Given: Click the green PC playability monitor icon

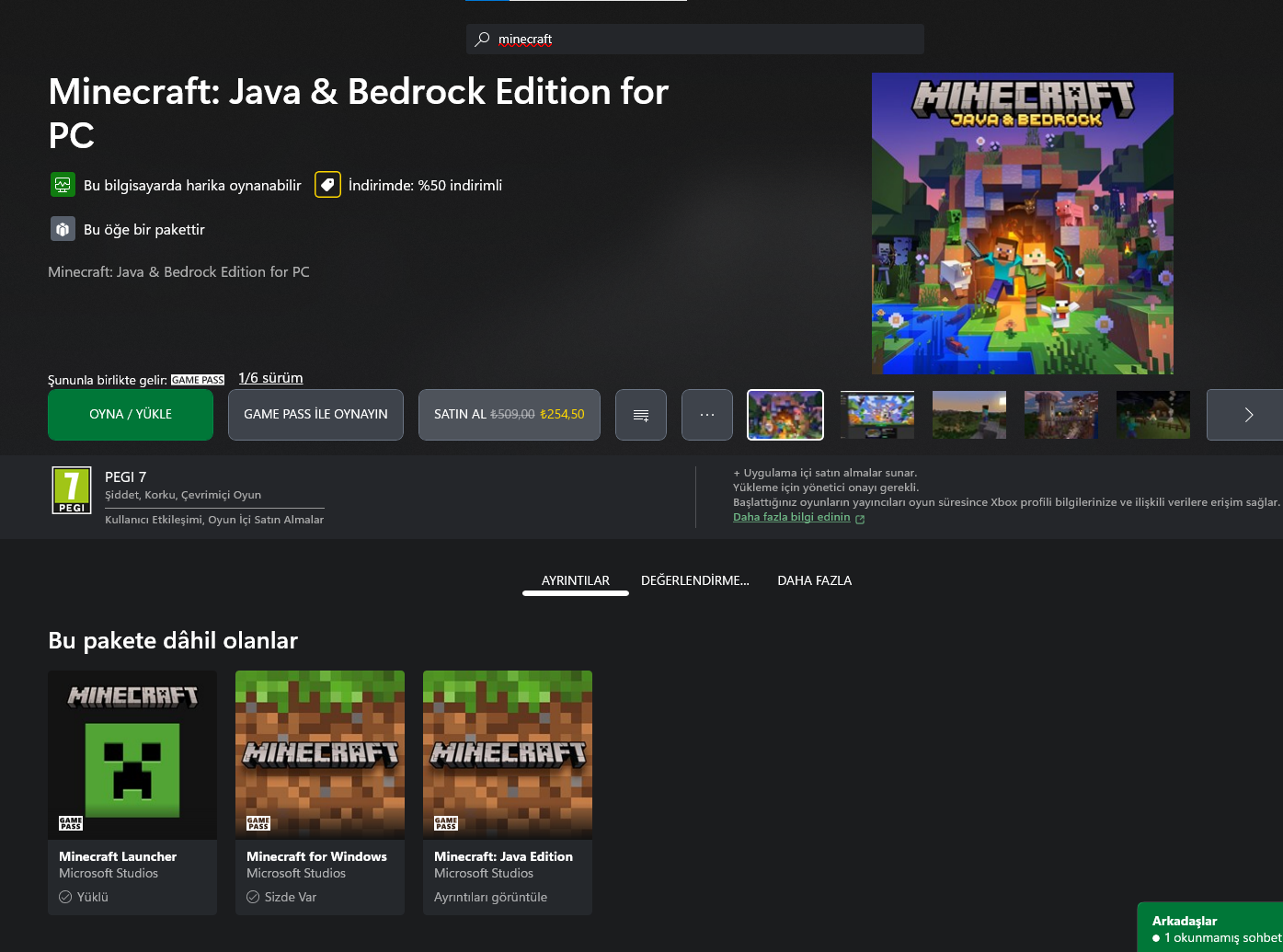Looking at the screenshot, I should point(63,185).
